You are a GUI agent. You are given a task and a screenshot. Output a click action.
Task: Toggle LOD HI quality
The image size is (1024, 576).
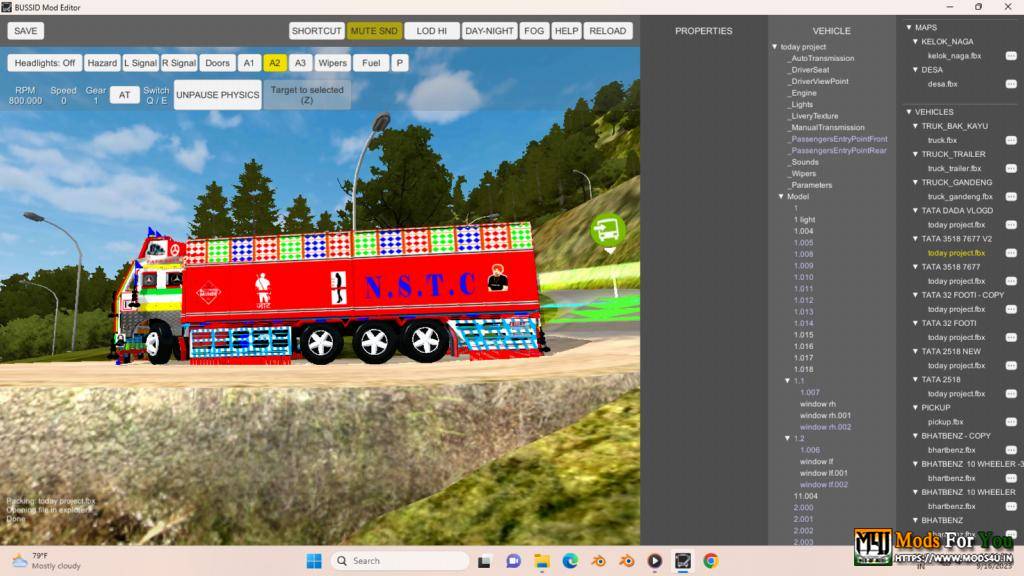[x=431, y=31]
